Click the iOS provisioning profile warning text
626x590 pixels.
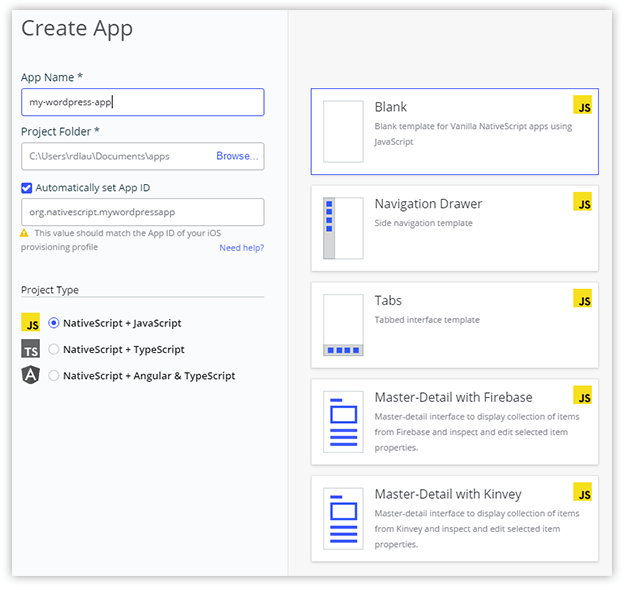click(x=121, y=240)
